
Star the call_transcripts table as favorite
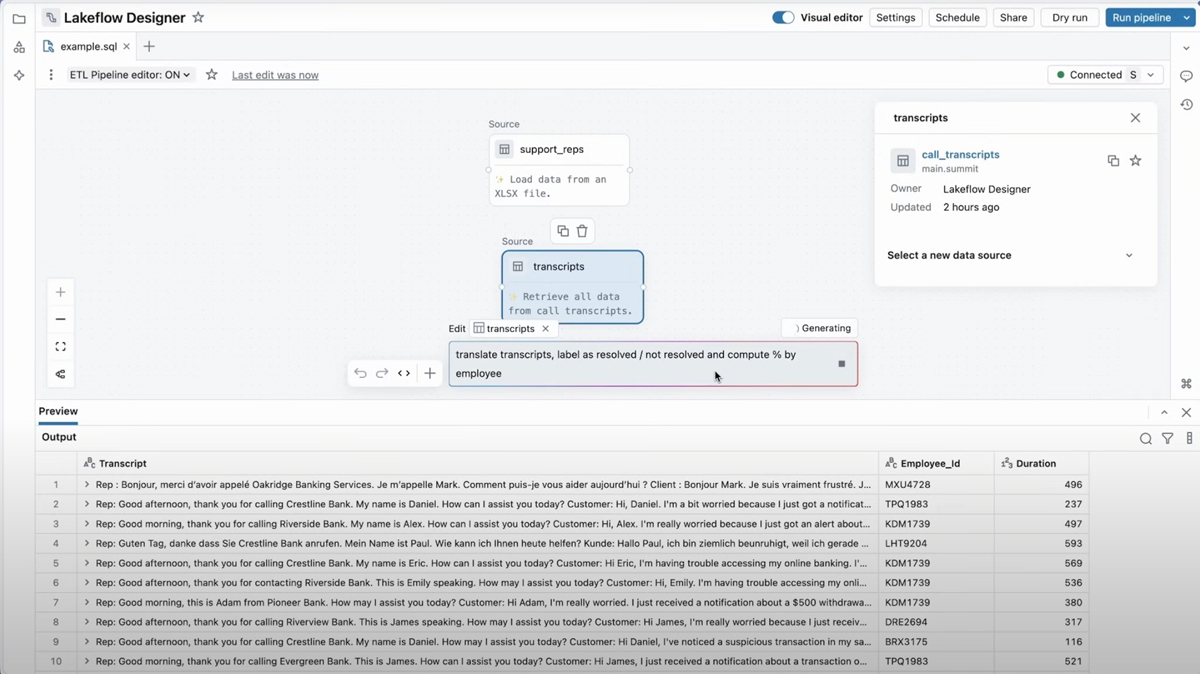pyautogui.click(x=1135, y=161)
